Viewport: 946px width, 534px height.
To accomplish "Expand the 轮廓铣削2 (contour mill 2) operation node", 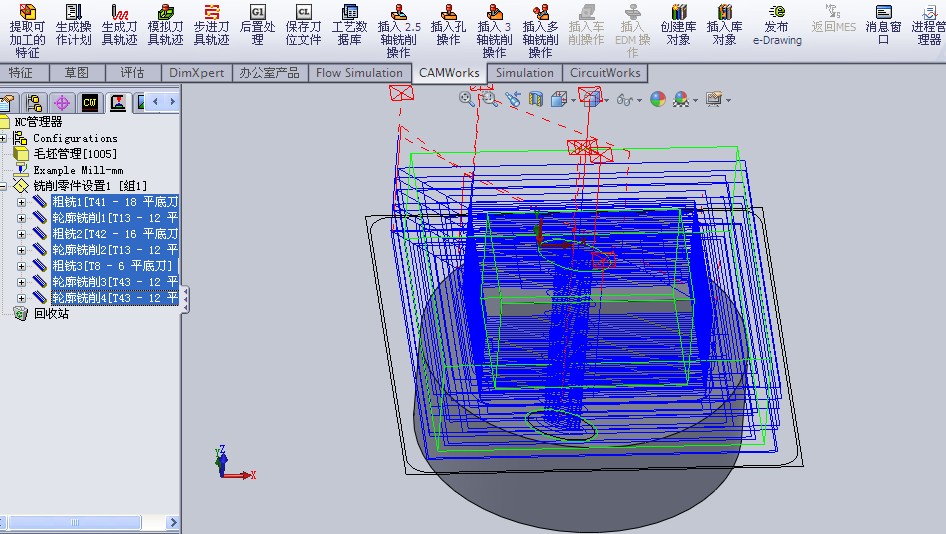I will click(21, 250).
